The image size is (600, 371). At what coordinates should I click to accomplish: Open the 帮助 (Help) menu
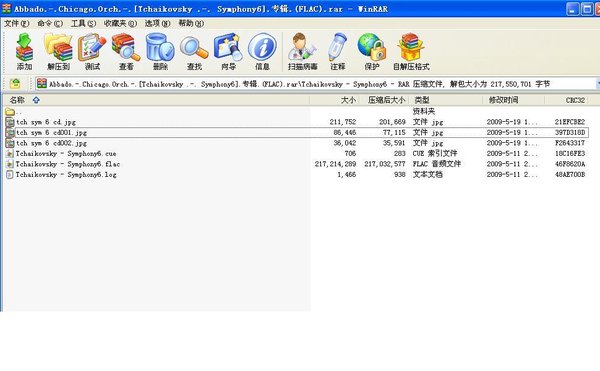(x=191, y=23)
